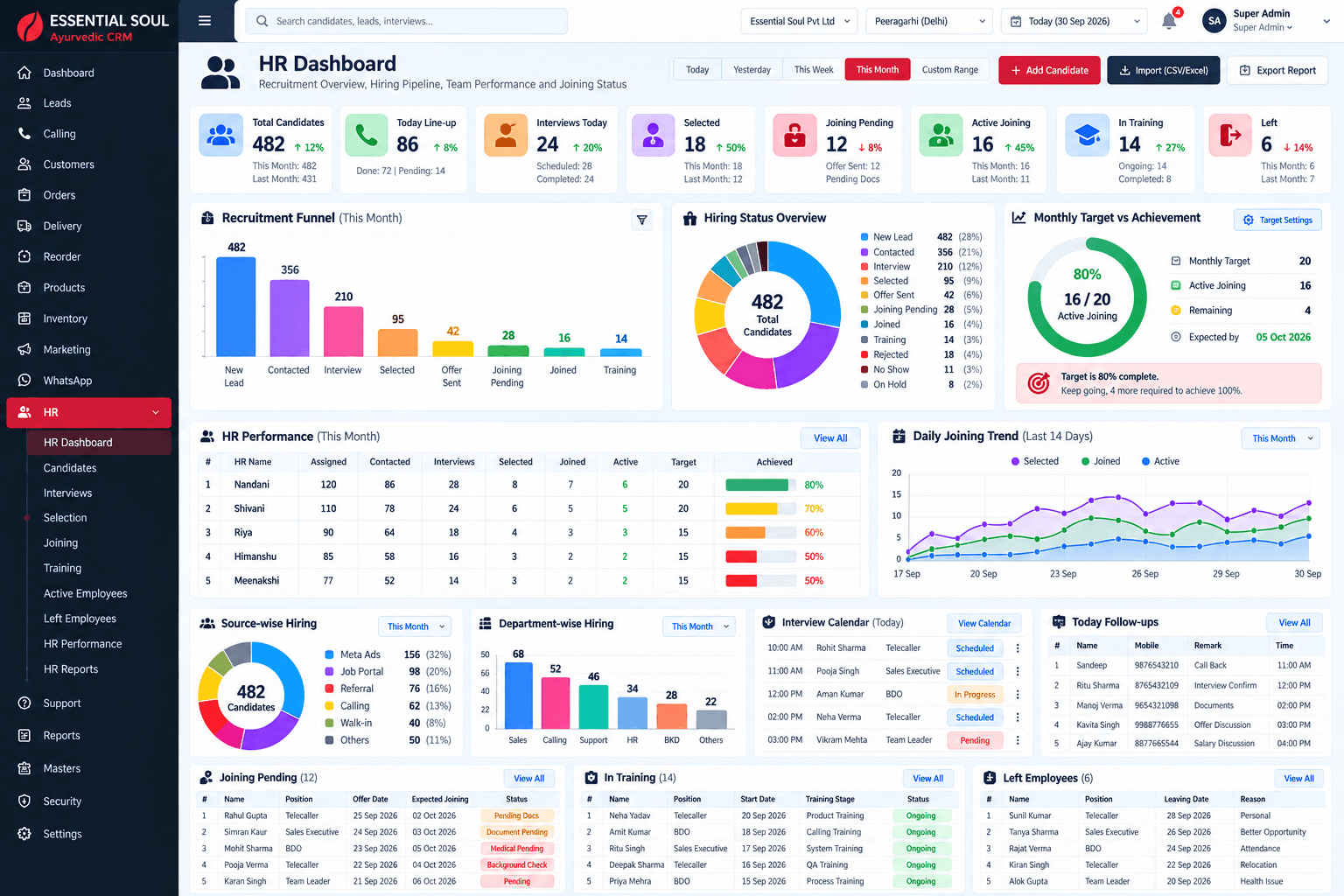Click View Calendar in Interview Calendar
The width and height of the screenshot is (1344, 896).
(x=983, y=624)
